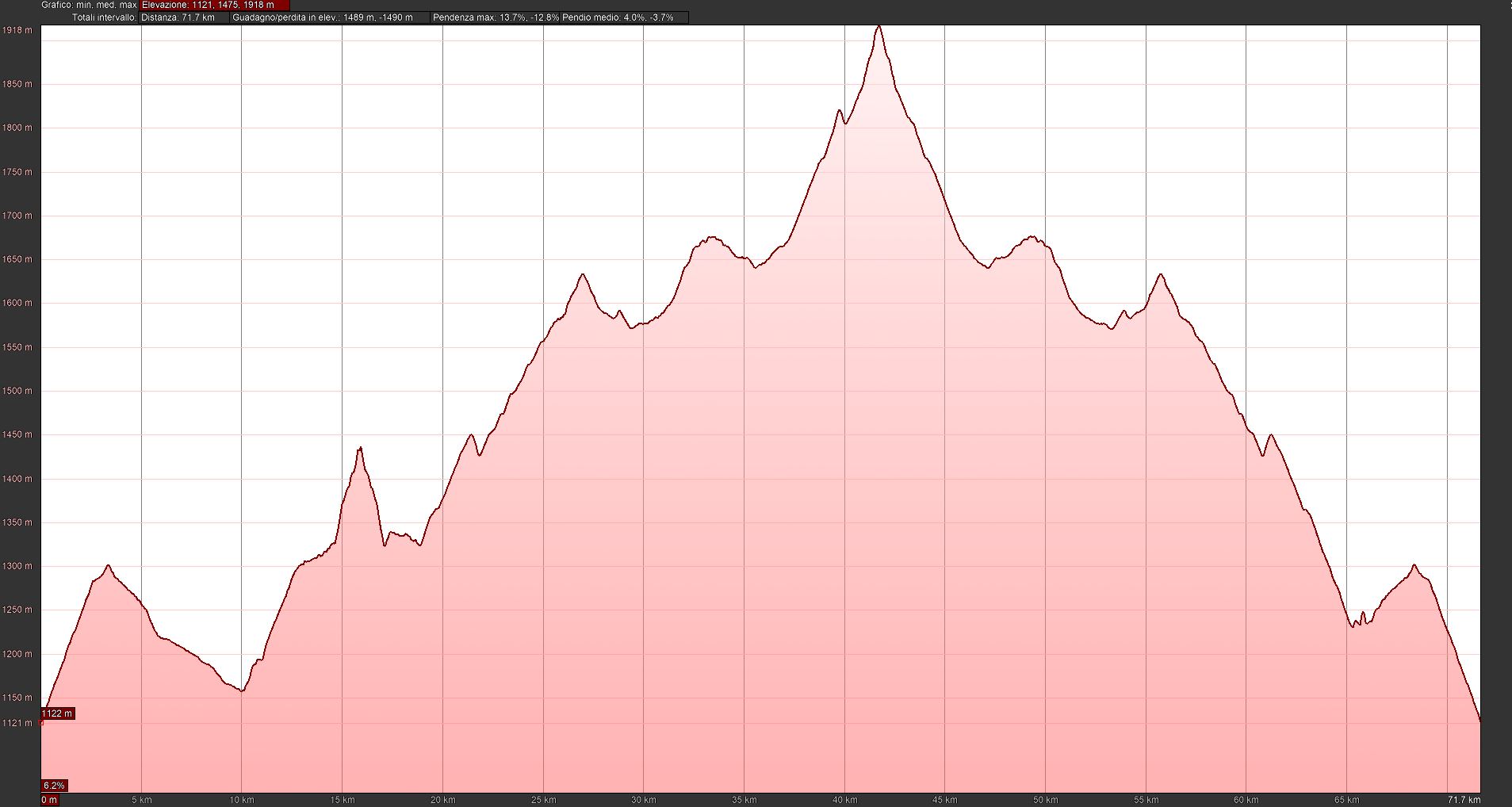Click the Grafico min. med. max label
Screen dimensions: 1512x807
click(x=90, y=5)
